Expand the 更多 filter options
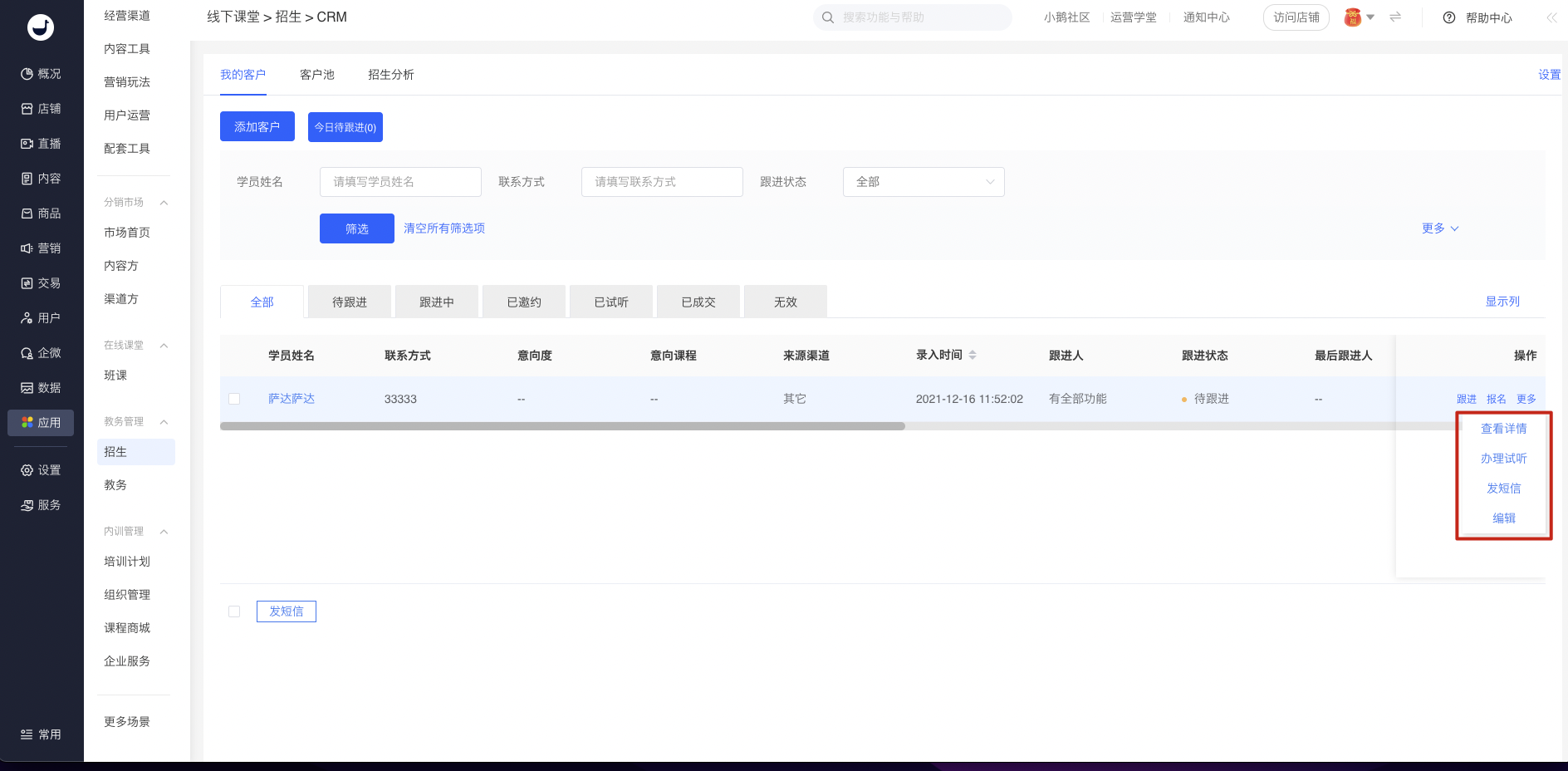 (1440, 228)
